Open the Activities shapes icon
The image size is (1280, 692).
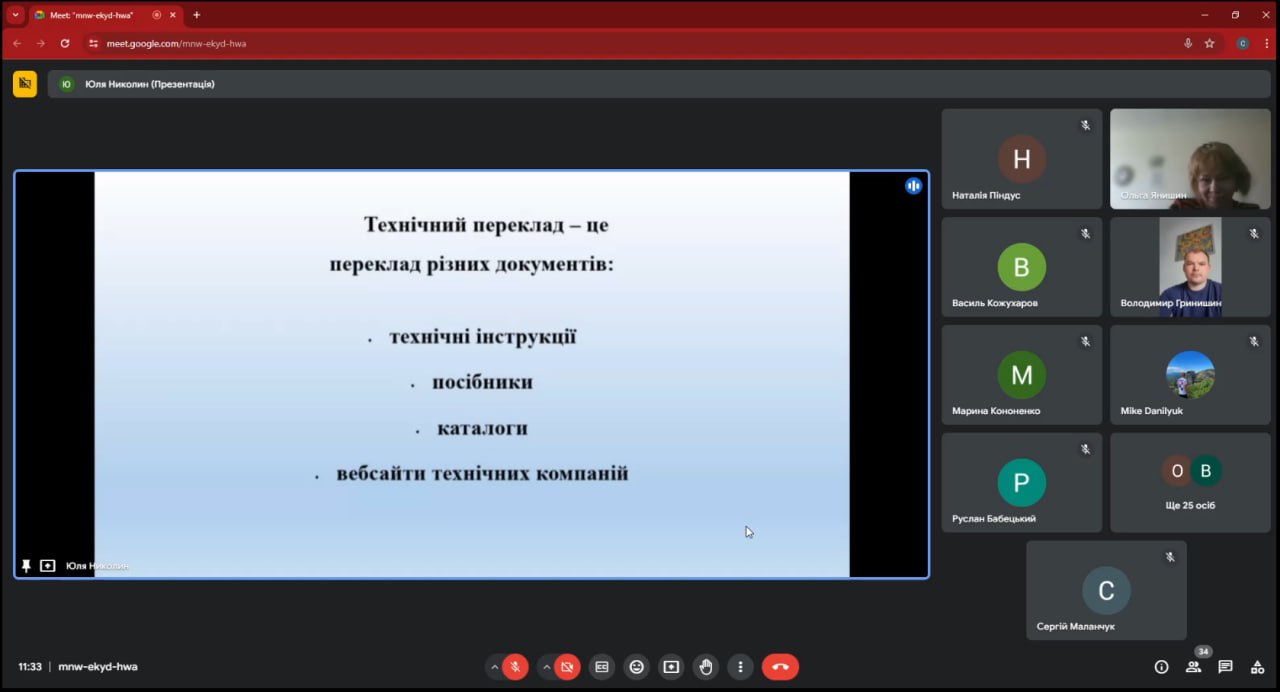coord(1257,667)
